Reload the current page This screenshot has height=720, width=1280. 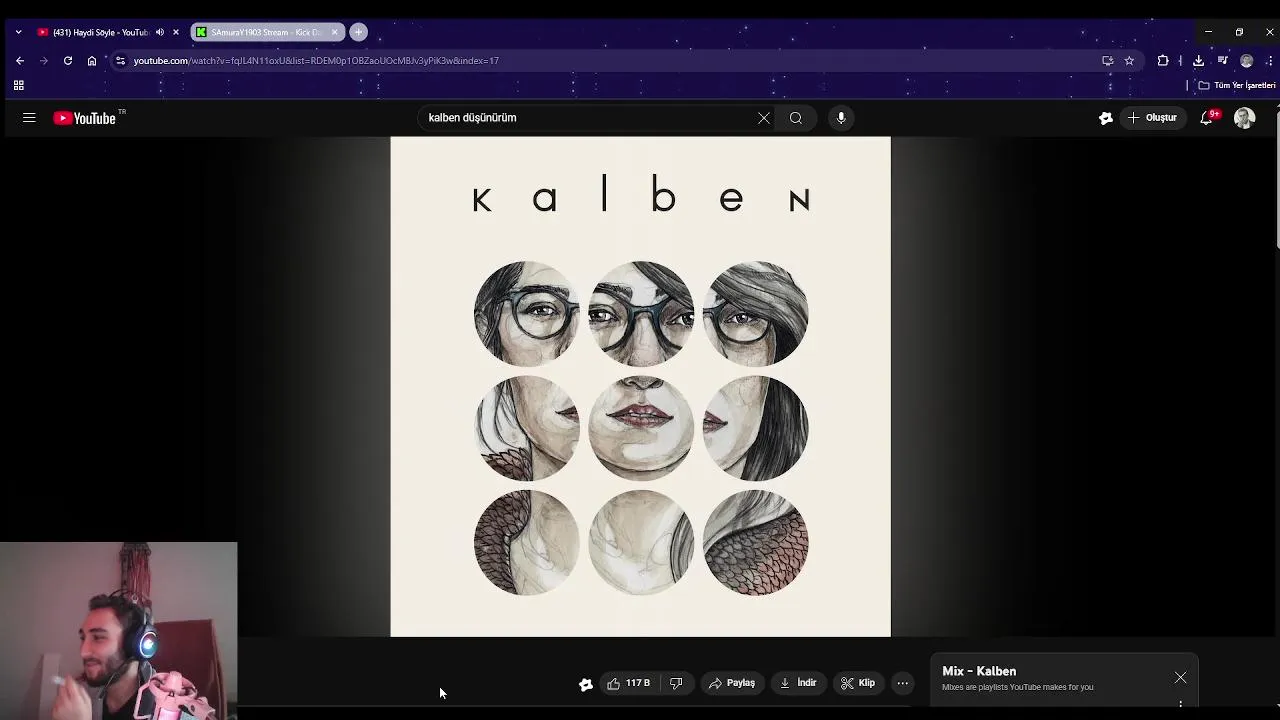(68, 61)
